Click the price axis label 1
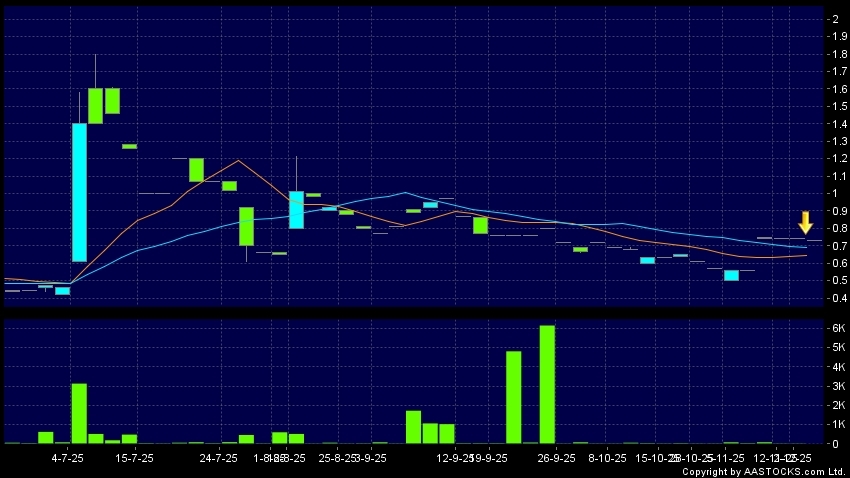Viewport: 850px width, 478px height. point(833,193)
